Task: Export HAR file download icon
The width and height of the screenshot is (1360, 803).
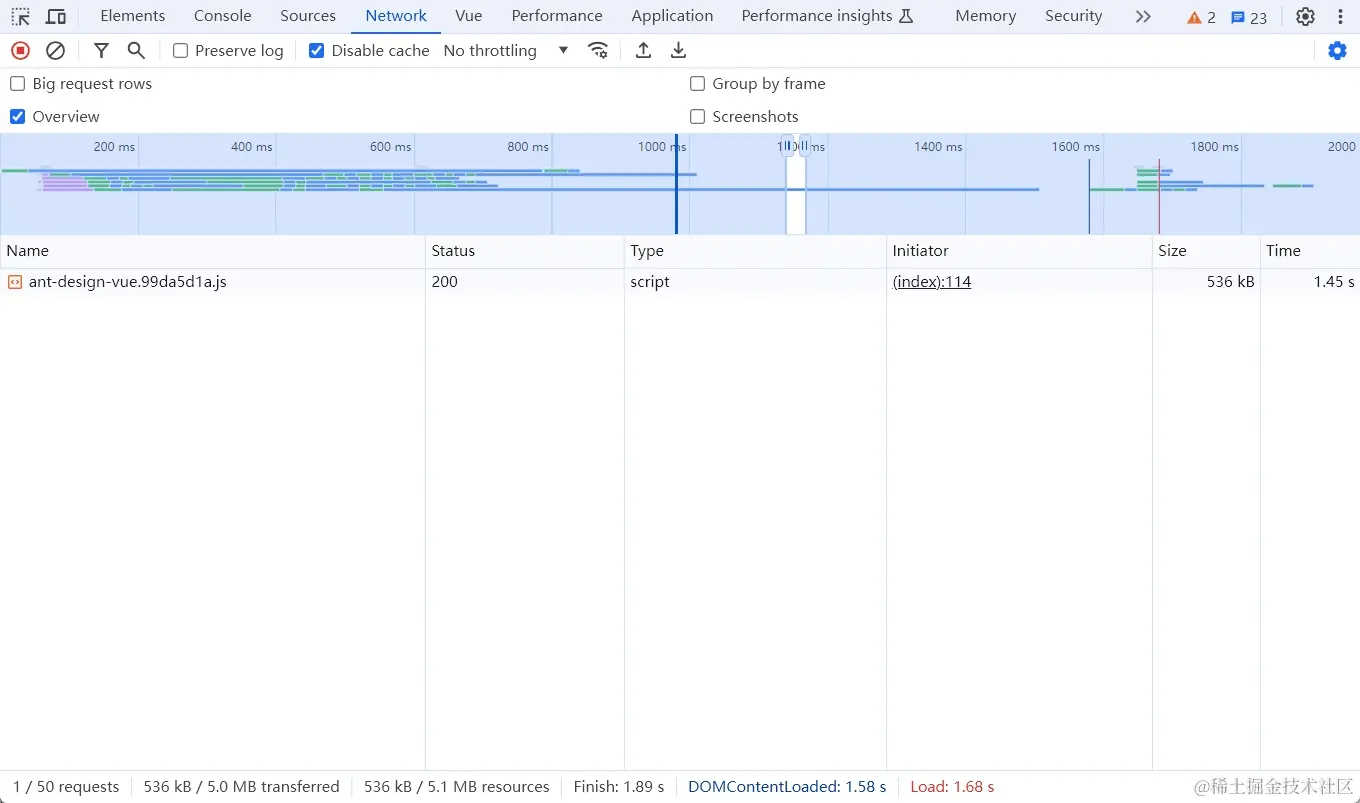Action: click(x=678, y=51)
